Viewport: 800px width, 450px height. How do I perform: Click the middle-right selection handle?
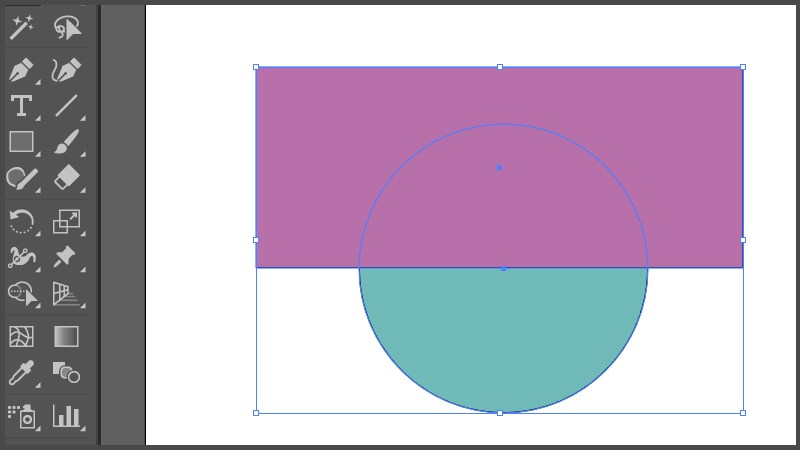(743, 240)
